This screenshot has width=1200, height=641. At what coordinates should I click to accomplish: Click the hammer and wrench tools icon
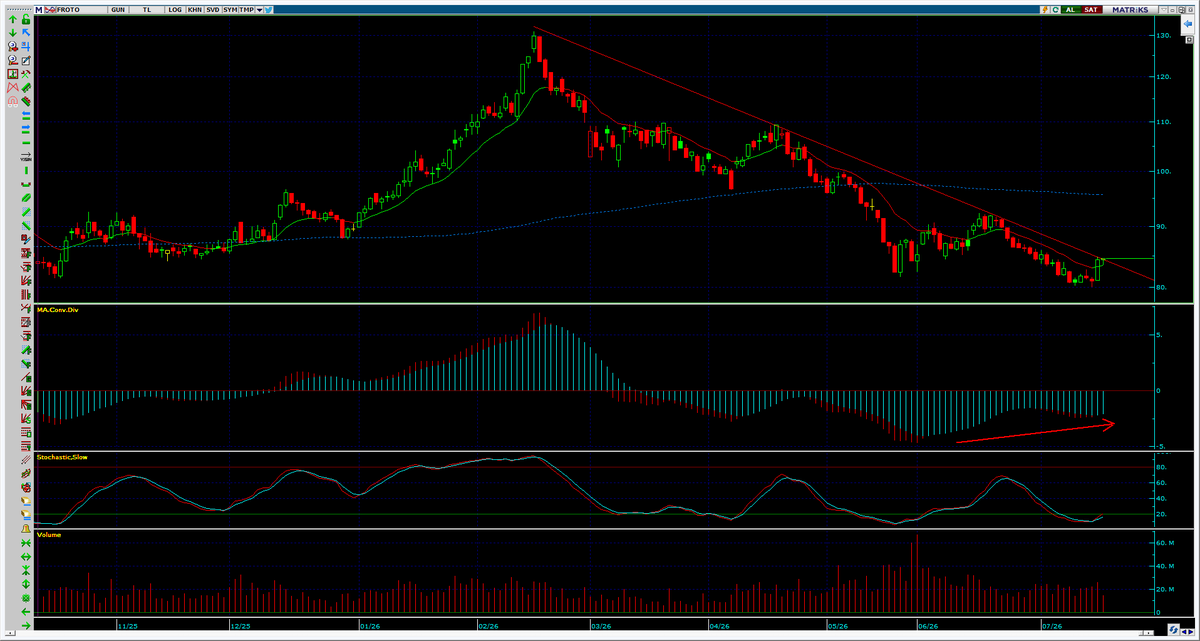[x=26, y=74]
